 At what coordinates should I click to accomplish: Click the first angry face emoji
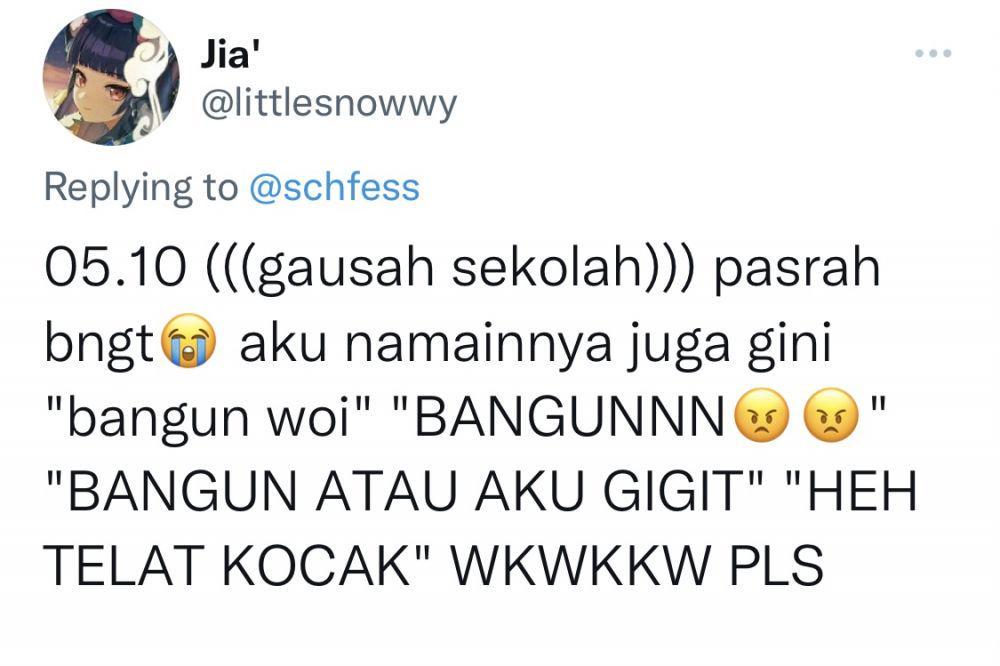(x=762, y=415)
